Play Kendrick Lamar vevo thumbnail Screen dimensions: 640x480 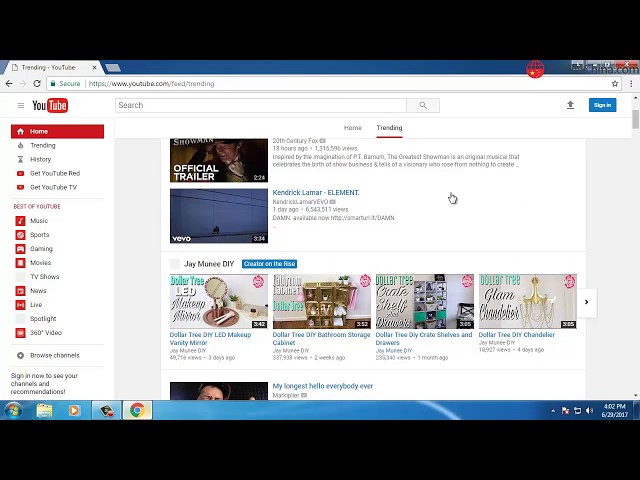[x=219, y=216]
